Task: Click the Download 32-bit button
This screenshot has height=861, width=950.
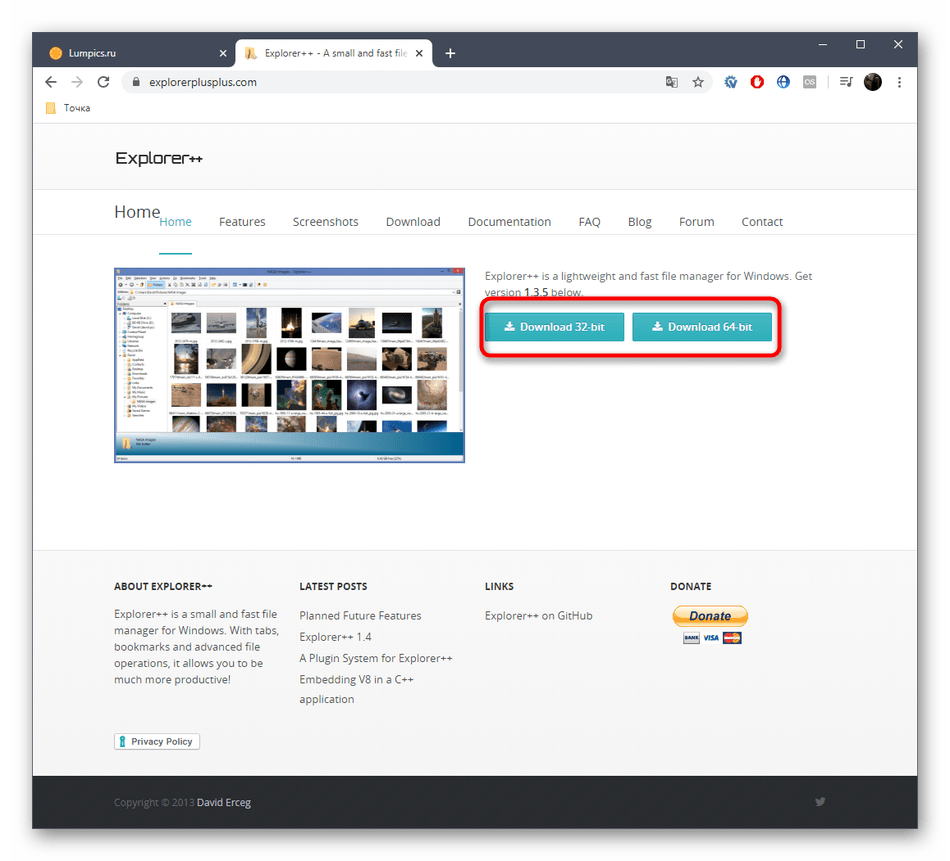Action: [x=554, y=327]
